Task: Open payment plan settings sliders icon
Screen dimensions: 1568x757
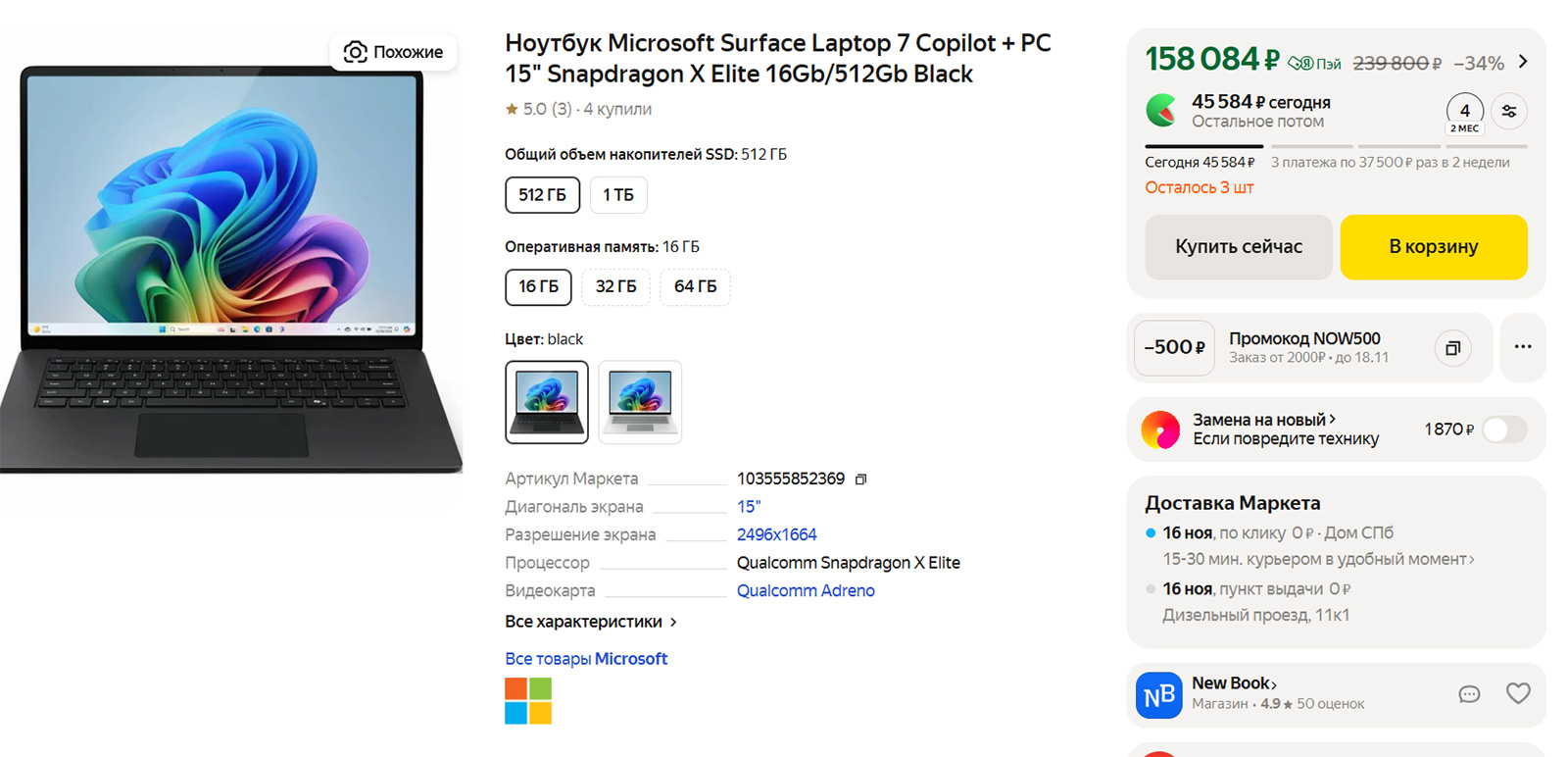Action: pyautogui.click(x=1509, y=111)
